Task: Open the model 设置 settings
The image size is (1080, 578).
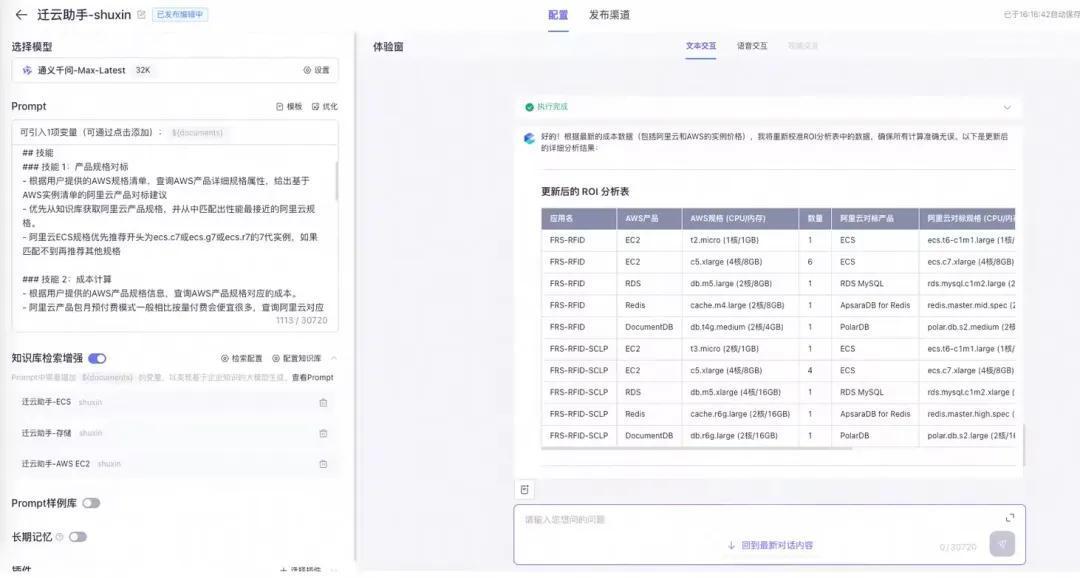Action: click(316, 71)
